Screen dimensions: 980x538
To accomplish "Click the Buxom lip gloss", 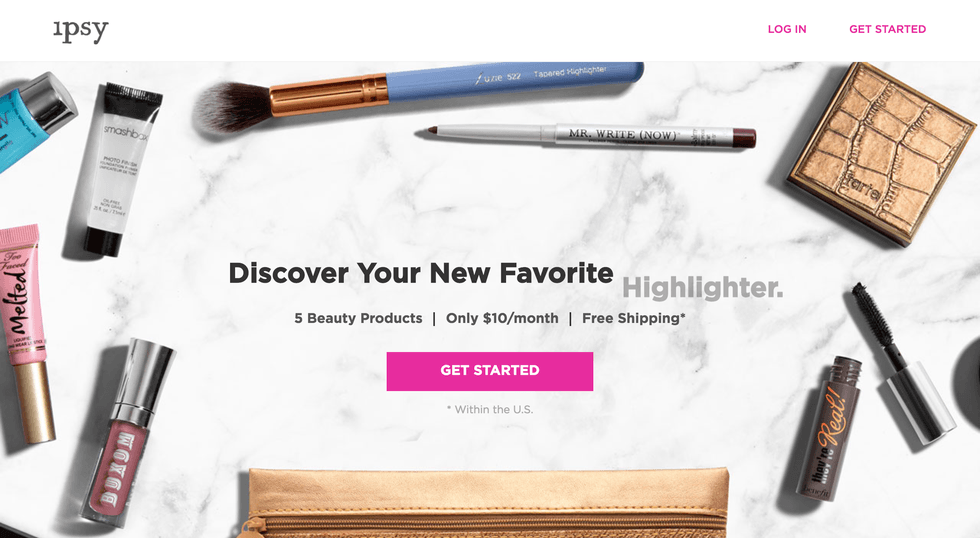I will [126, 432].
